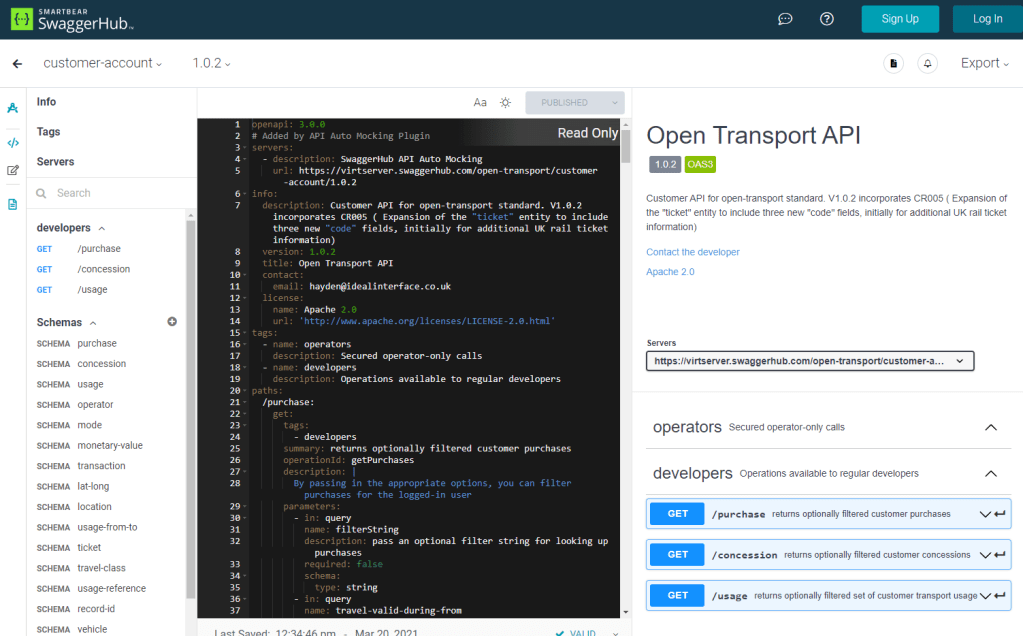Click the notifications bell icon
The height and width of the screenshot is (636, 1023).
click(928, 64)
